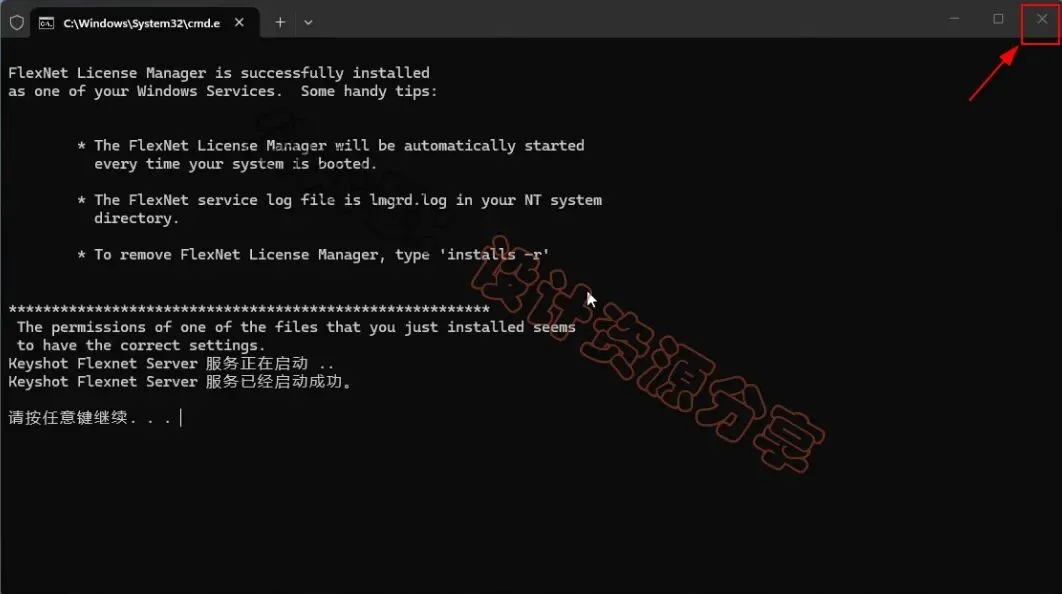
Task: Close the cmd.exe tab with its X
Action: point(239,22)
